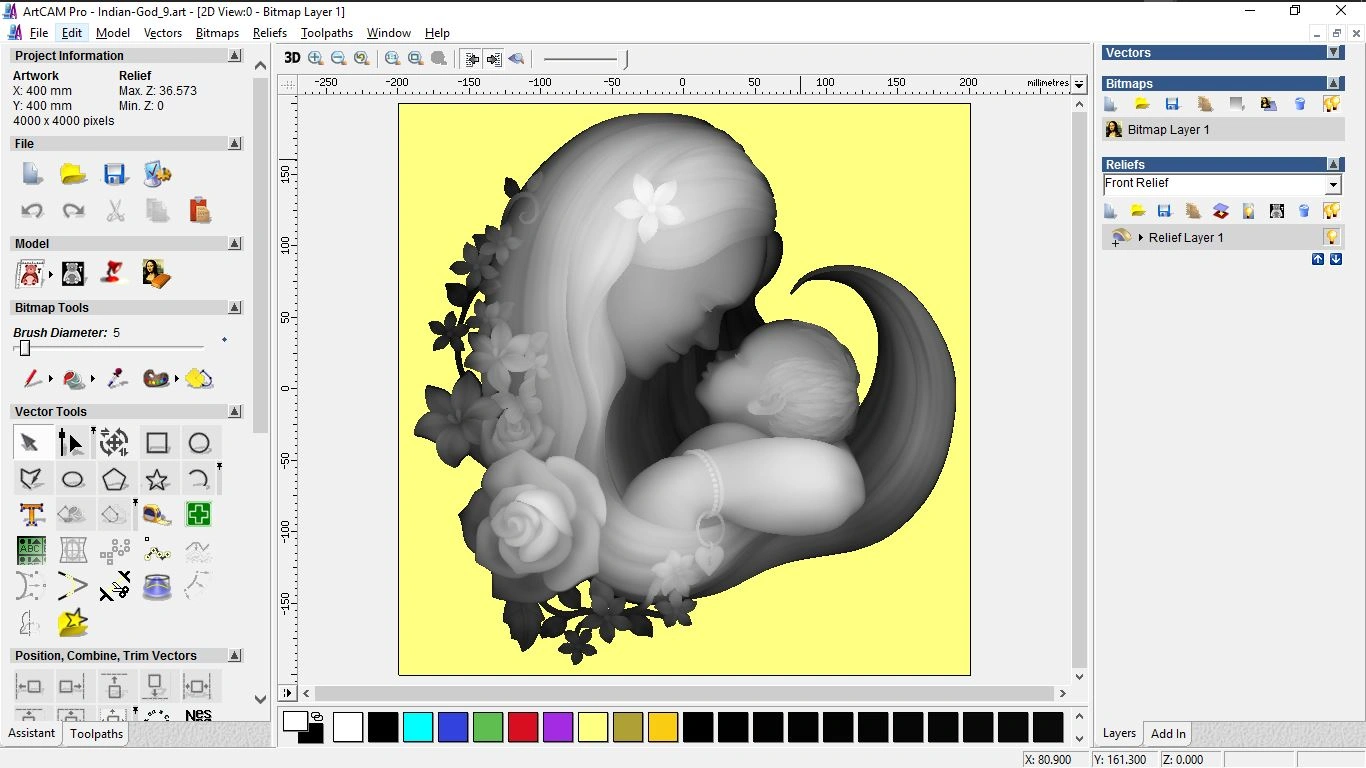Toggle Relief Layer 1 visibility bulb
Screen dimensions: 1366x768
pyautogui.click(x=1331, y=237)
